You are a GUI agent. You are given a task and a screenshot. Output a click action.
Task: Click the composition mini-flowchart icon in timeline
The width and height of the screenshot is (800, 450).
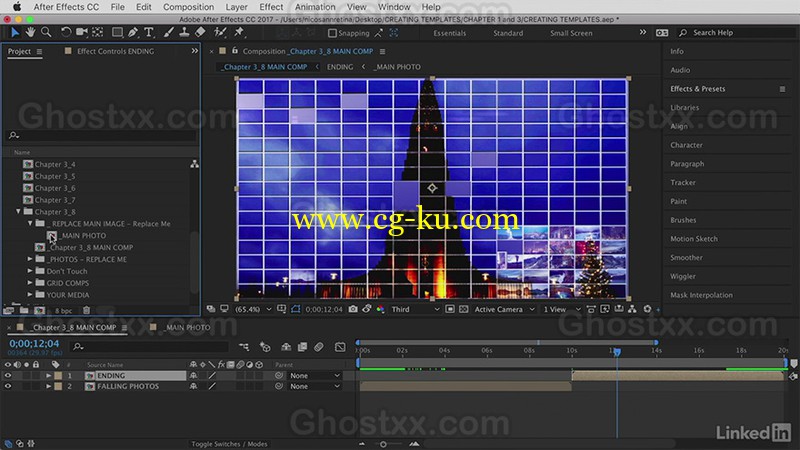click(244, 347)
